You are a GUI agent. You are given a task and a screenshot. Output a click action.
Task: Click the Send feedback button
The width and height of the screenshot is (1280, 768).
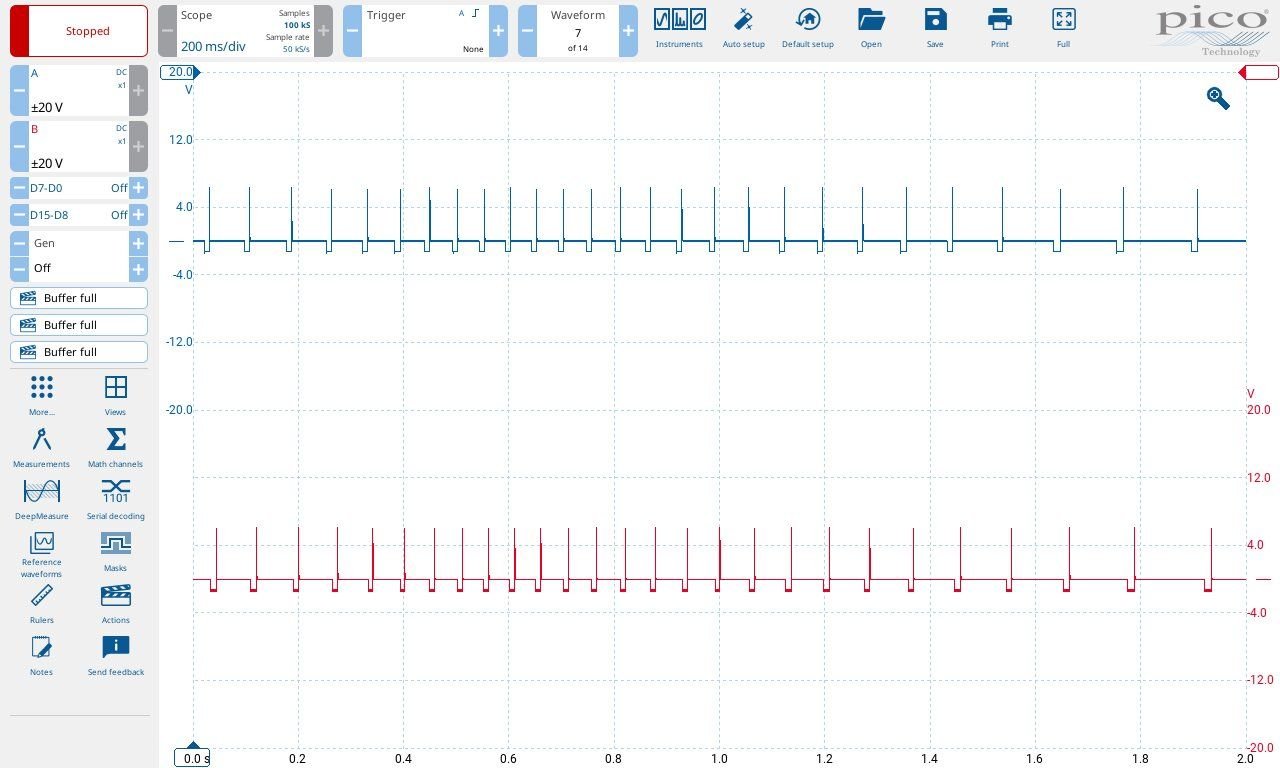click(115, 655)
